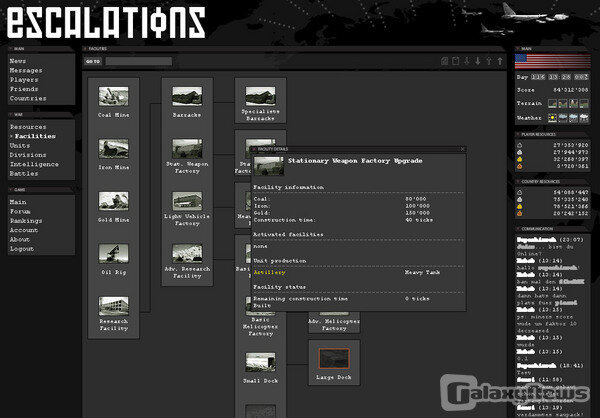Viewport: 600px width, 418px height.
Task: Open the Divisions menu item
Action: [28, 155]
